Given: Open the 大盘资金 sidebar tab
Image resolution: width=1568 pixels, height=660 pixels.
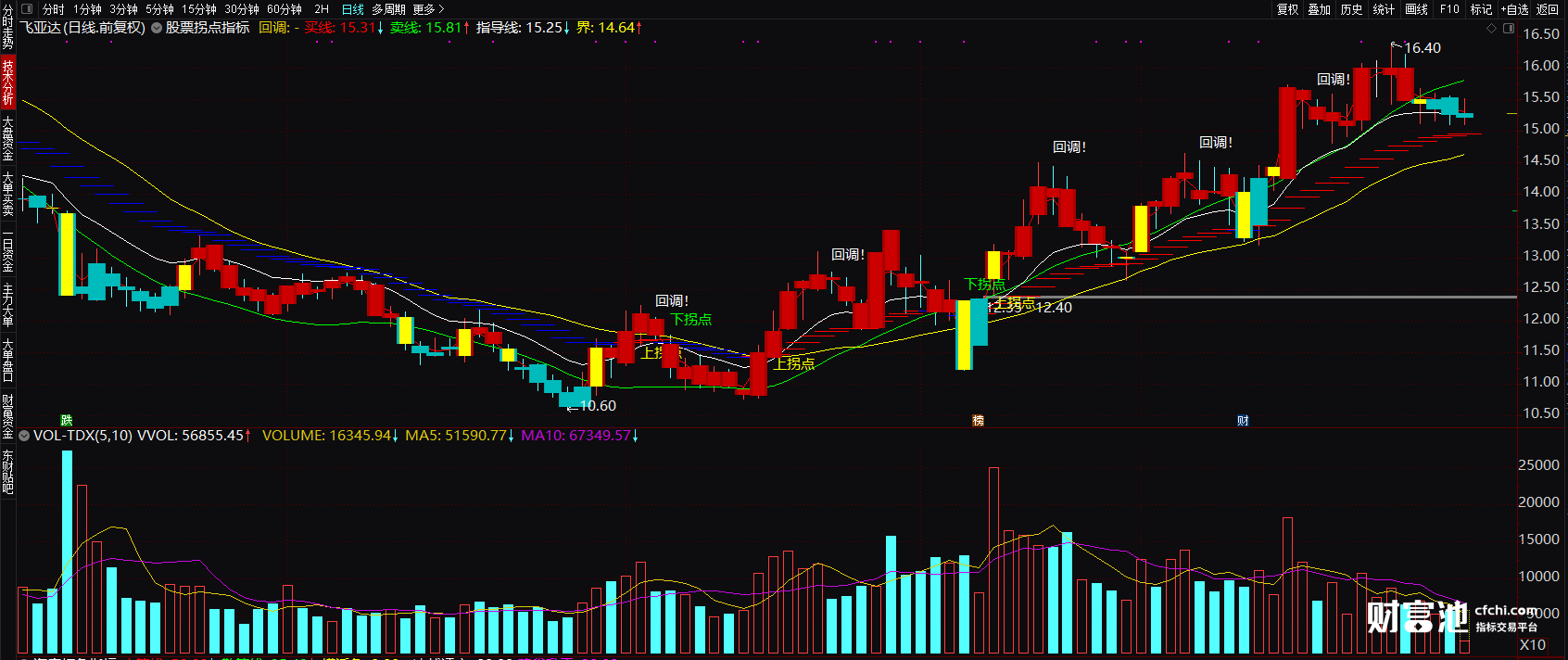Looking at the screenshot, I should (x=7, y=138).
